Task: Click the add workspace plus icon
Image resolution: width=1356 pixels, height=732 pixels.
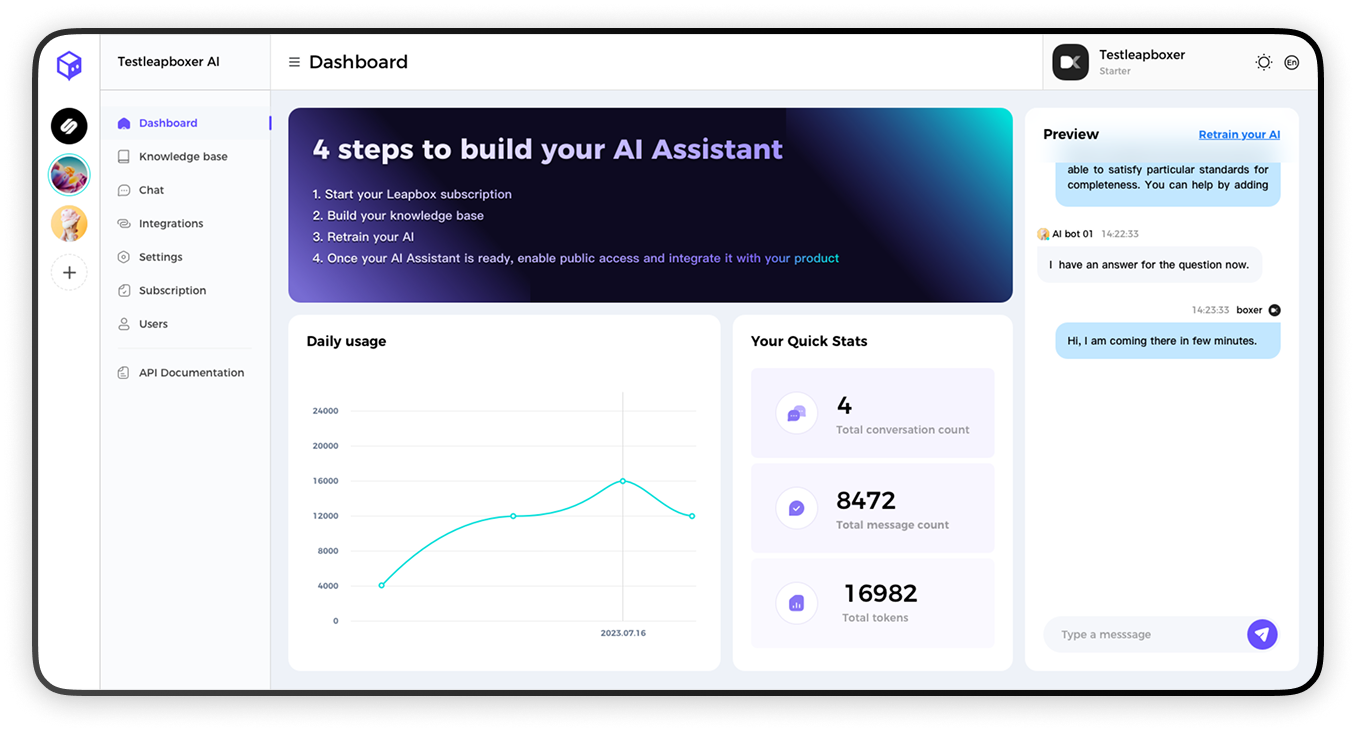Action: click(x=69, y=273)
